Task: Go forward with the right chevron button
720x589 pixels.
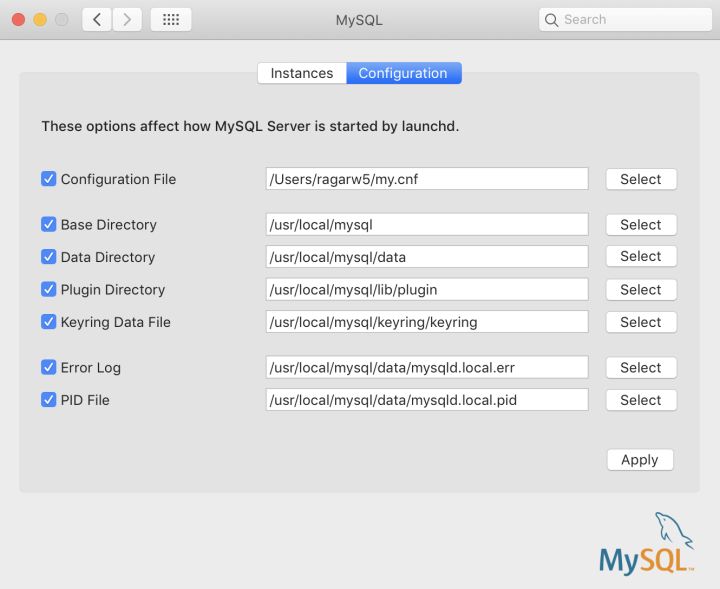Action: 127,20
